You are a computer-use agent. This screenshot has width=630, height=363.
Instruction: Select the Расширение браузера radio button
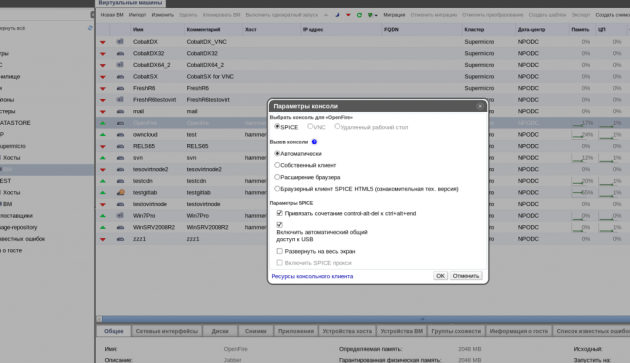[x=277, y=177]
